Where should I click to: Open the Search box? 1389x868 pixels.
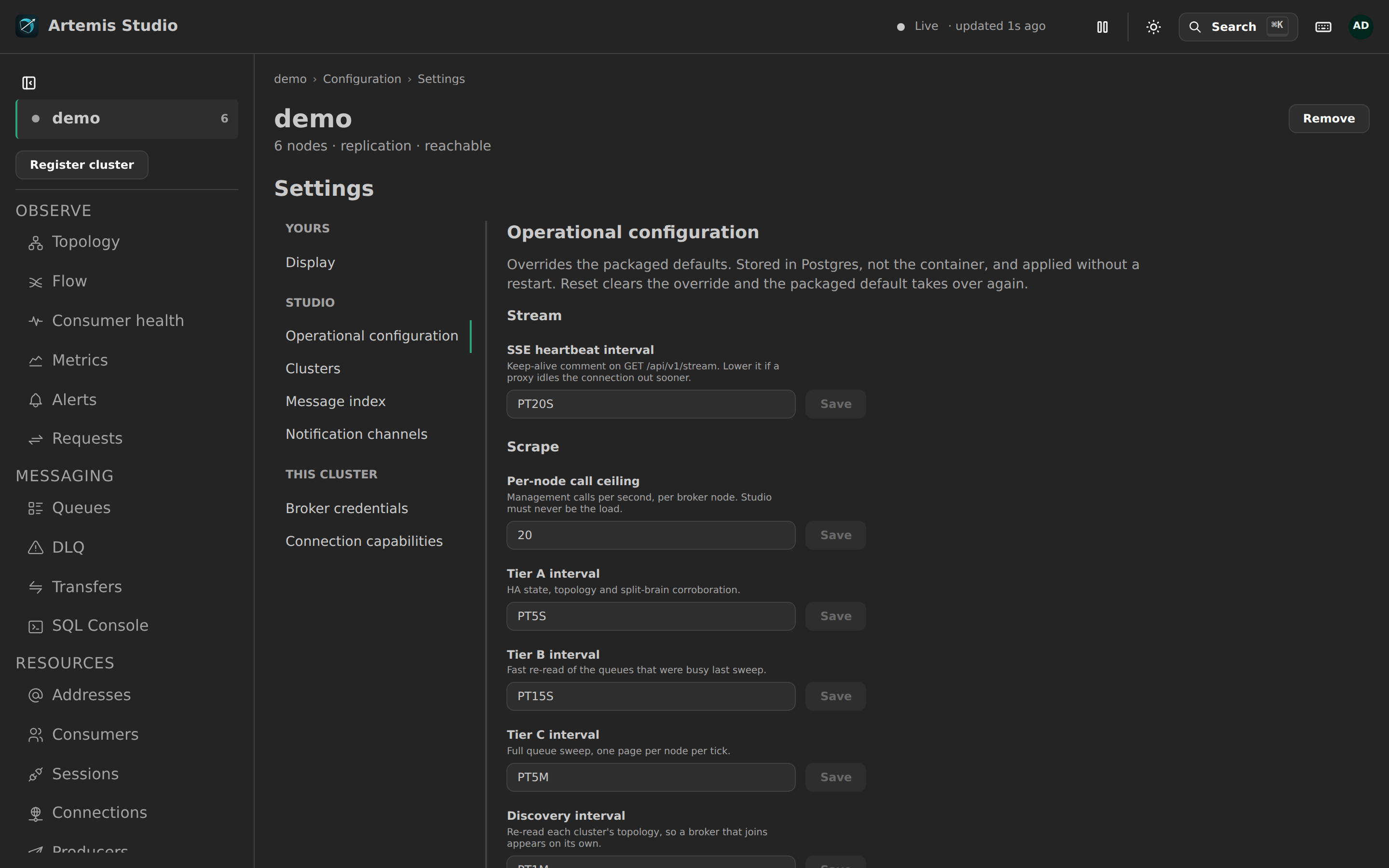[1238, 27]
